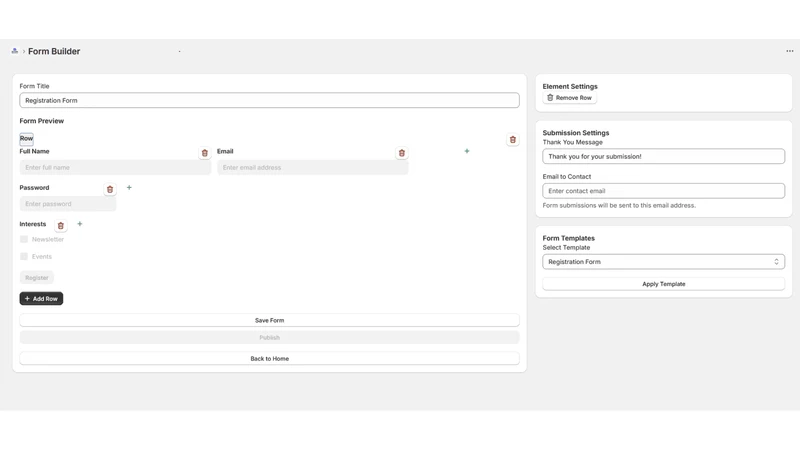Viewport: 800px width, 450px height.
Task: Click the Save Form button
Action: (269, 320)
